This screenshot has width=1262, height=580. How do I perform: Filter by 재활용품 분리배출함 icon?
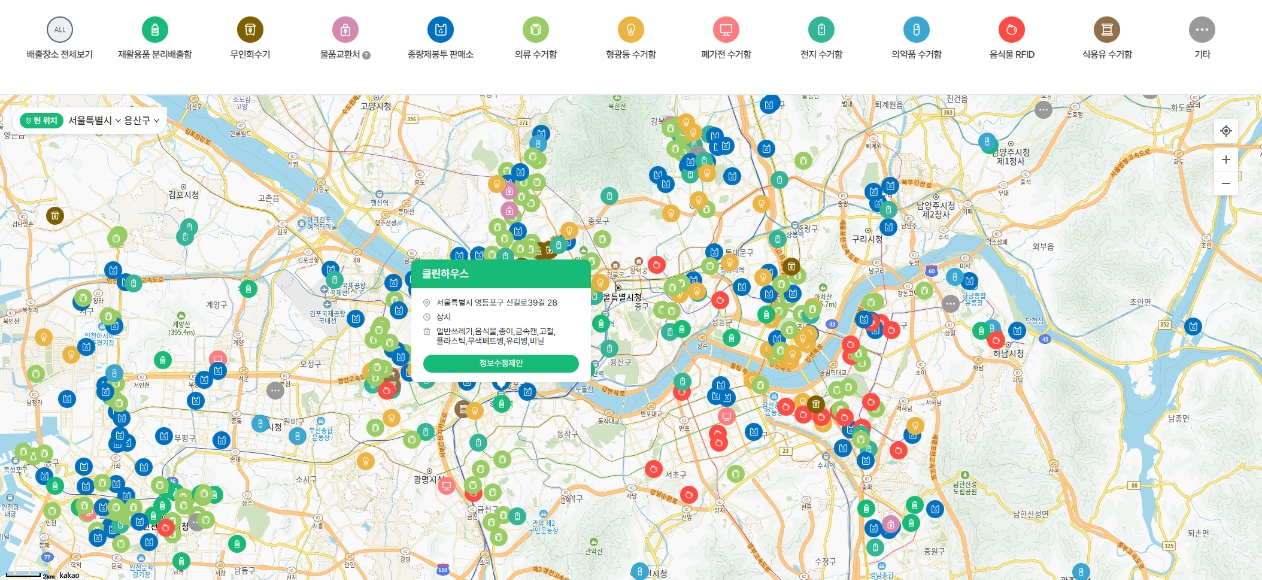(x=154, y=30)
